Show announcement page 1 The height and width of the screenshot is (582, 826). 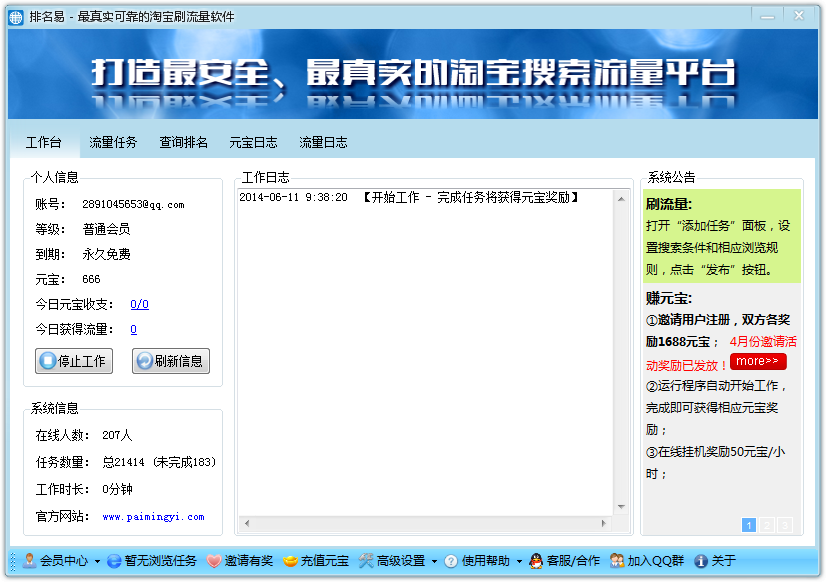point(749,525)
